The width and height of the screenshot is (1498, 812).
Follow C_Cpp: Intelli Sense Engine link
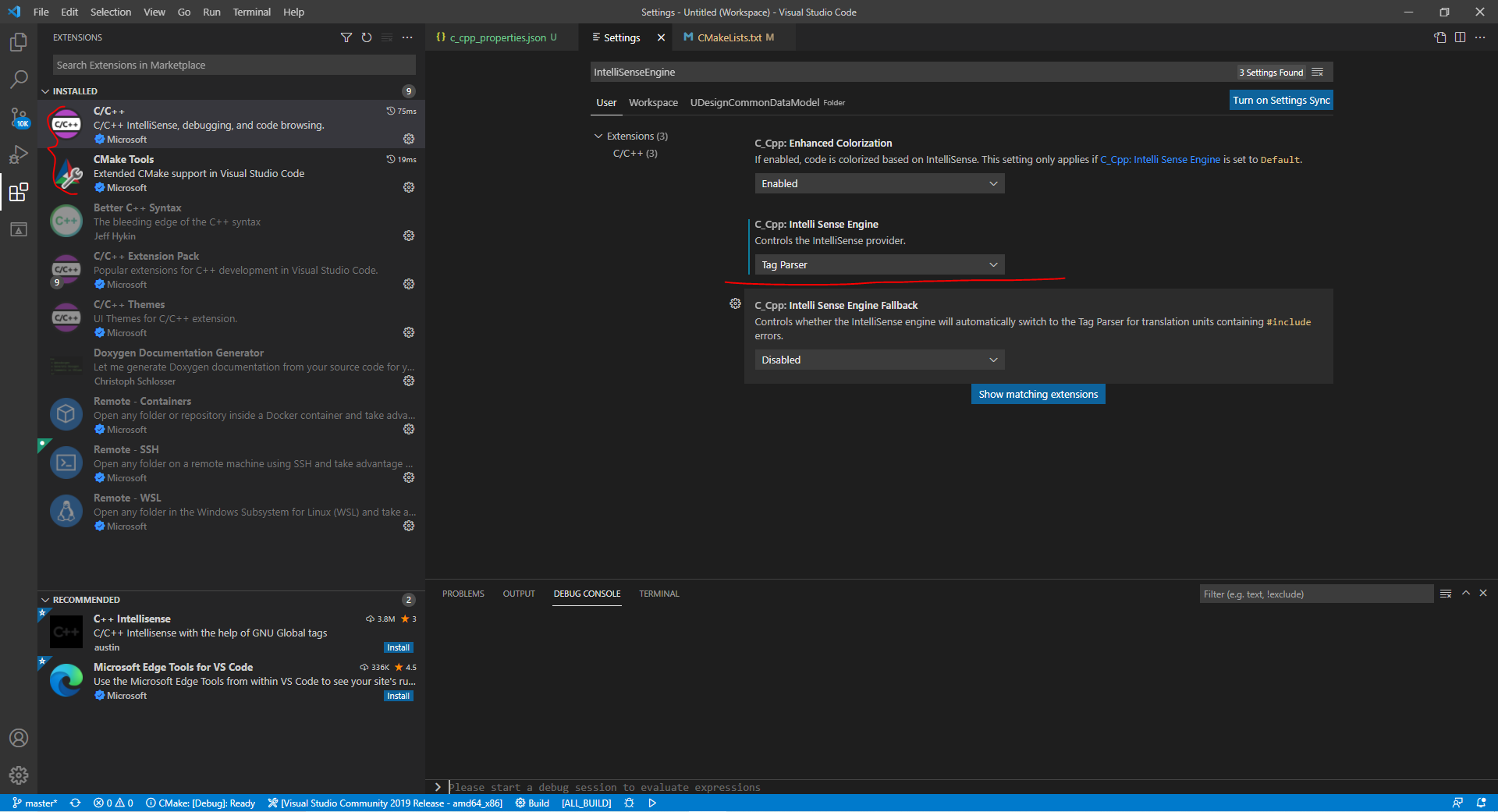click(x=1160, y=159)
